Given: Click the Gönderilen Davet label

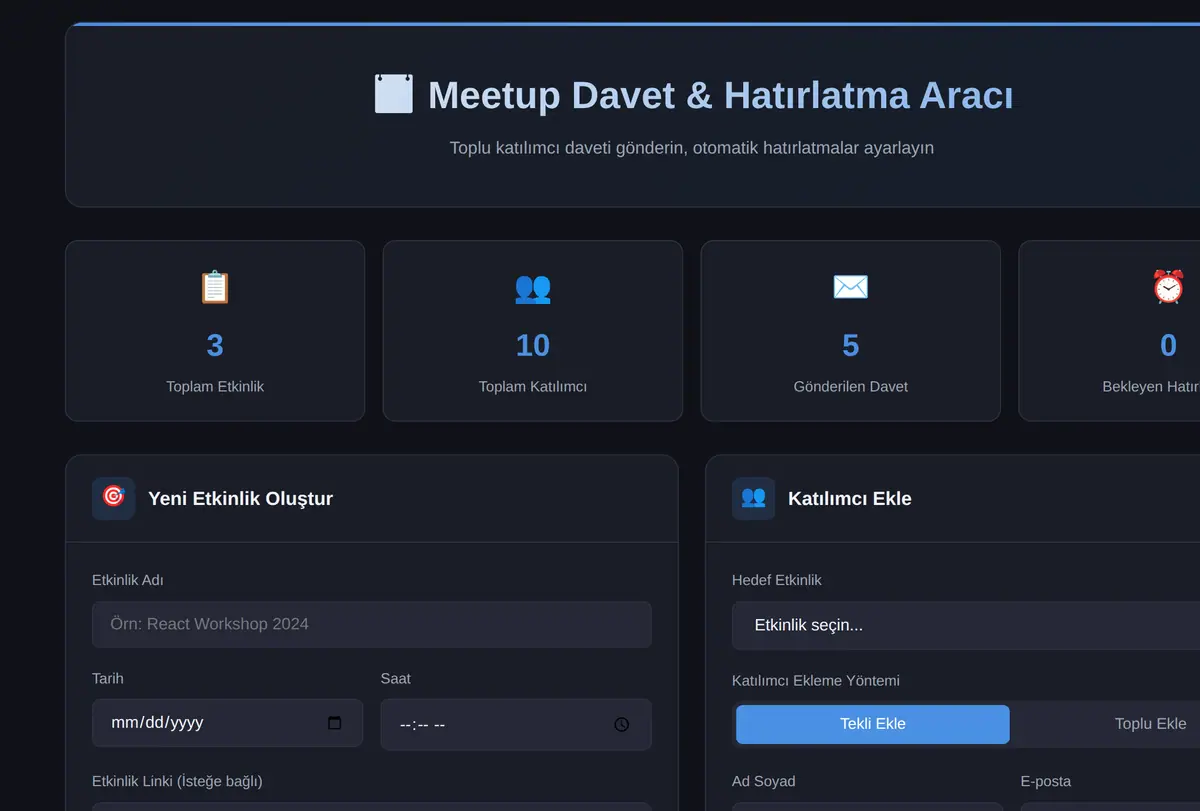Looking at the screenshot, I should (x=851, y=386).
